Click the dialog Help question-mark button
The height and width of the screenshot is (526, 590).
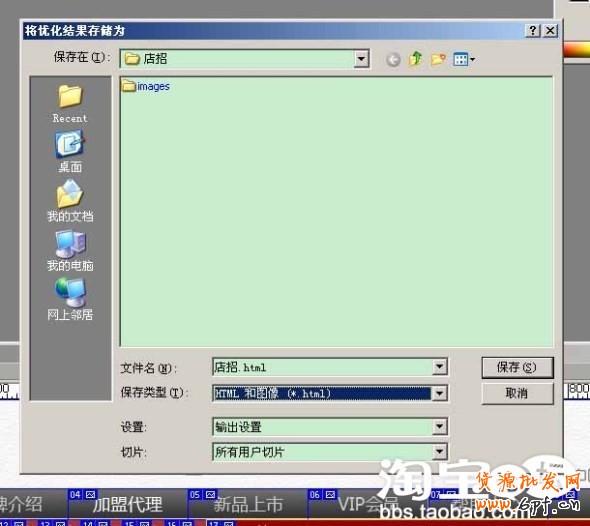[532, 30]
